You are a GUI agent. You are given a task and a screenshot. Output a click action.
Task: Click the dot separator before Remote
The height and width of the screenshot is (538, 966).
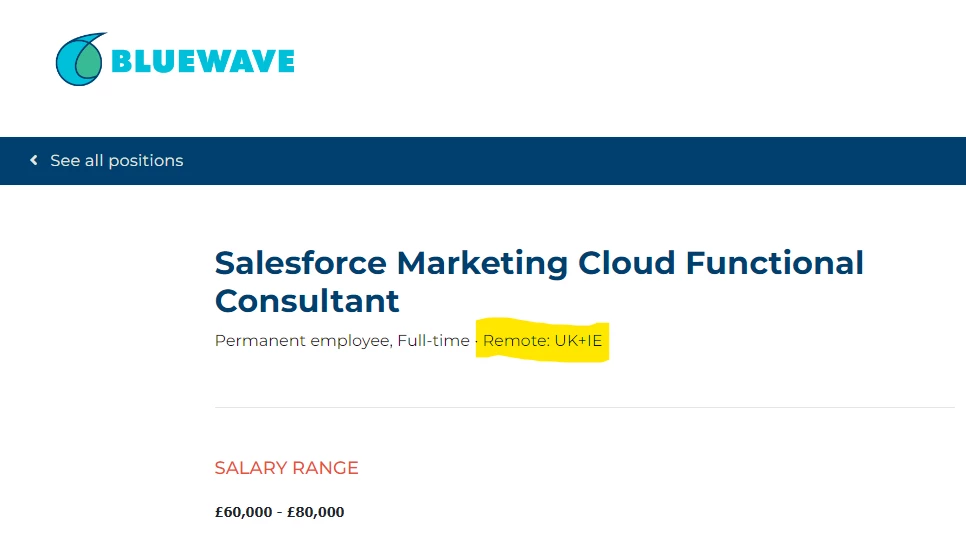pos(476,341)
